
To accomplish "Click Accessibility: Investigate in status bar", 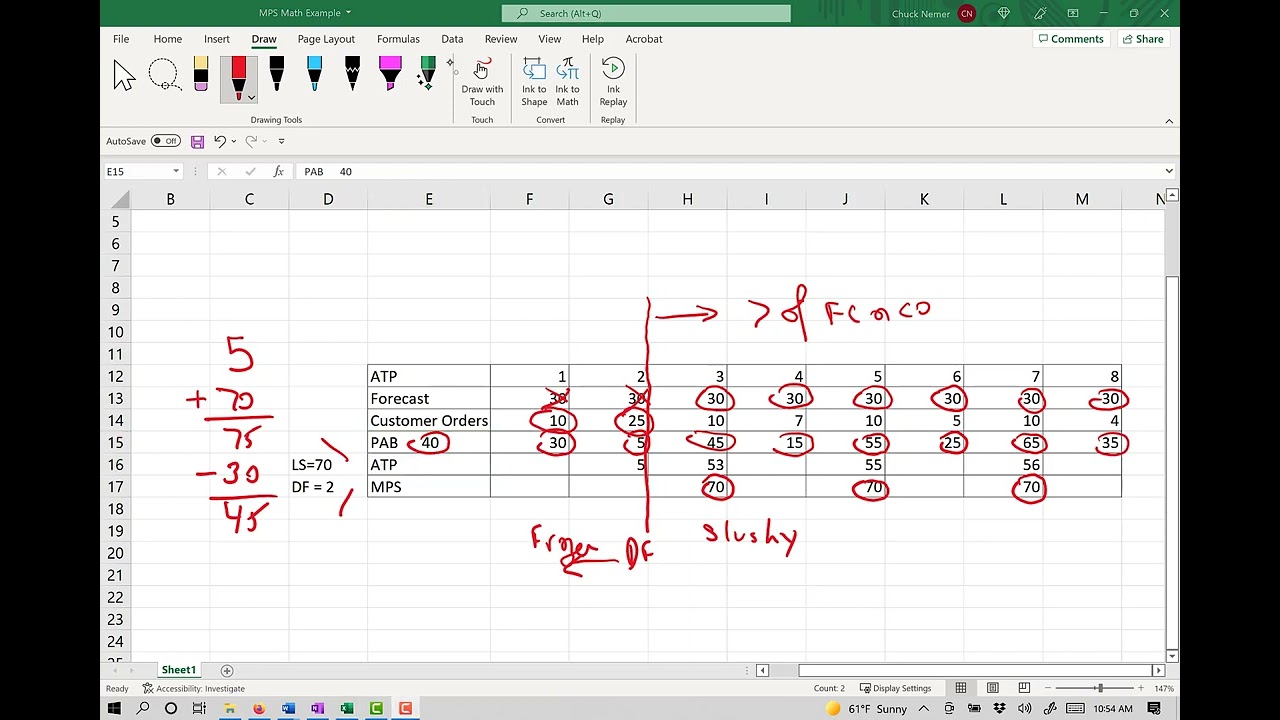I will click(194, 688).
